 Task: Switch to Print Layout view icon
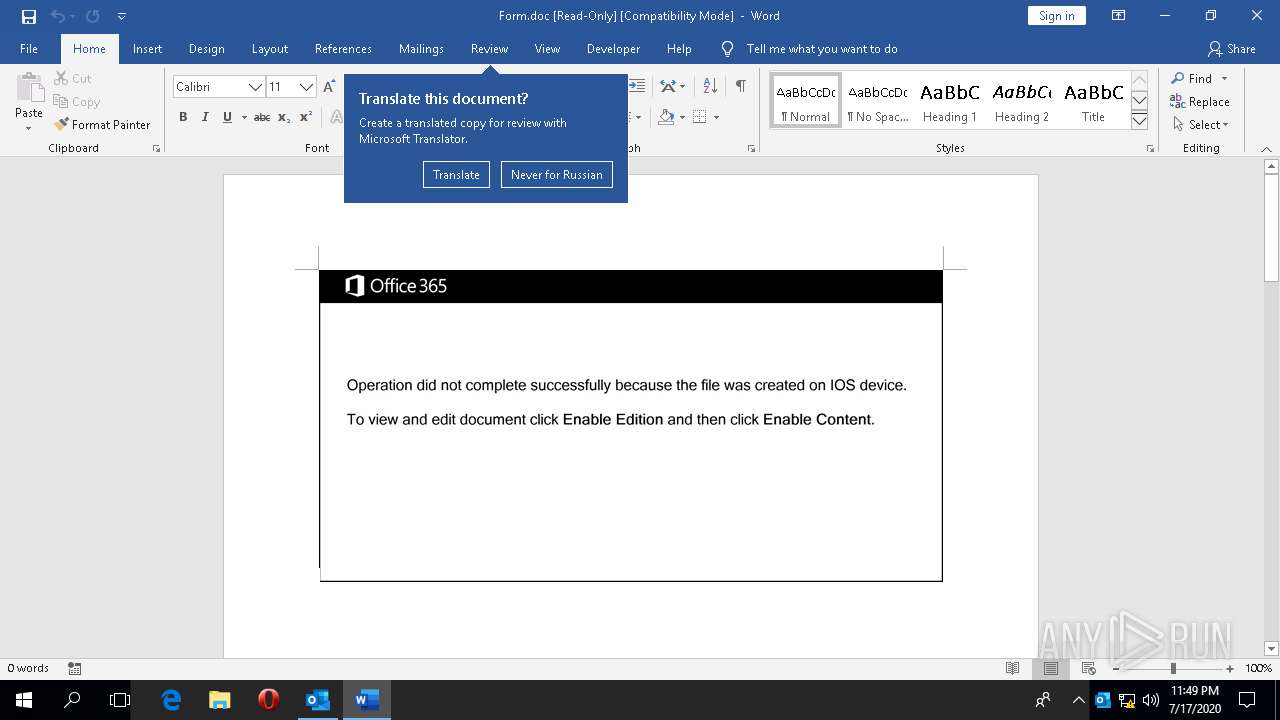tap(1050, 668)
